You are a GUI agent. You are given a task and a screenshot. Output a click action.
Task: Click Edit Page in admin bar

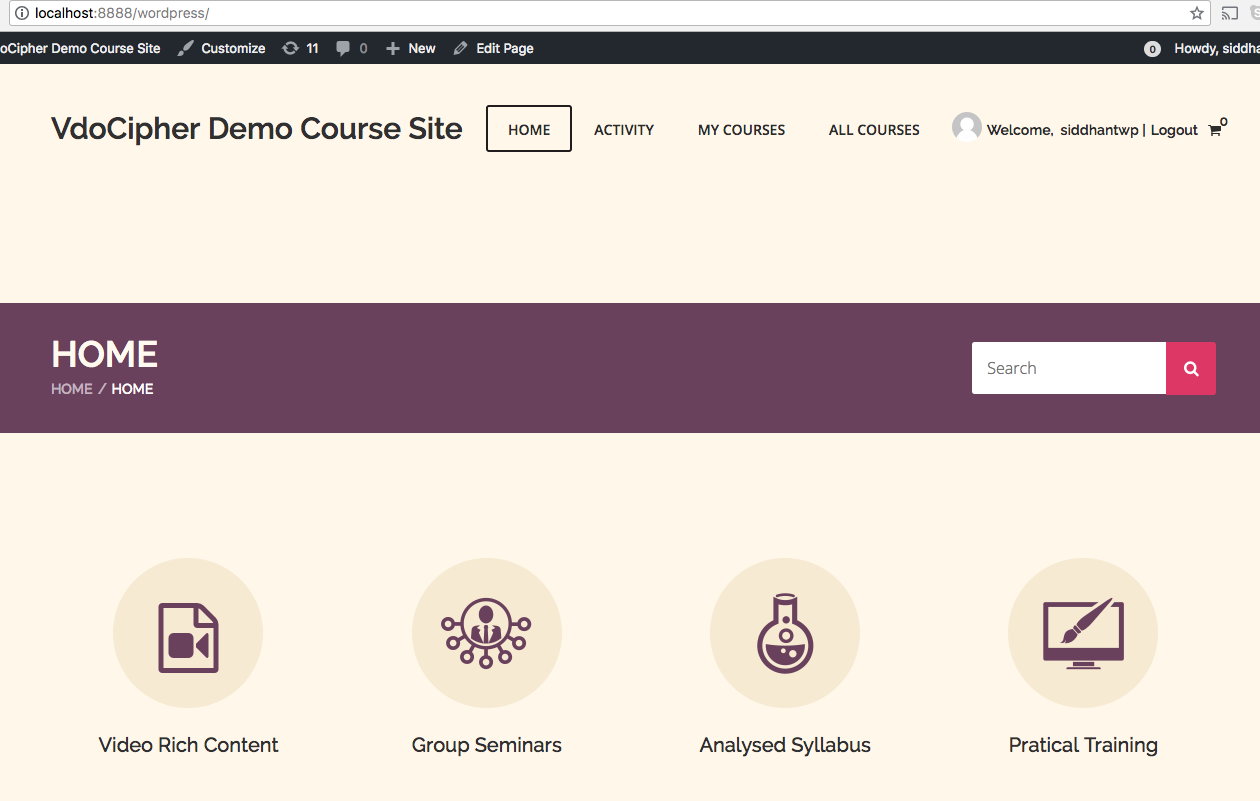pyautogui.click(x=494, y=48)
